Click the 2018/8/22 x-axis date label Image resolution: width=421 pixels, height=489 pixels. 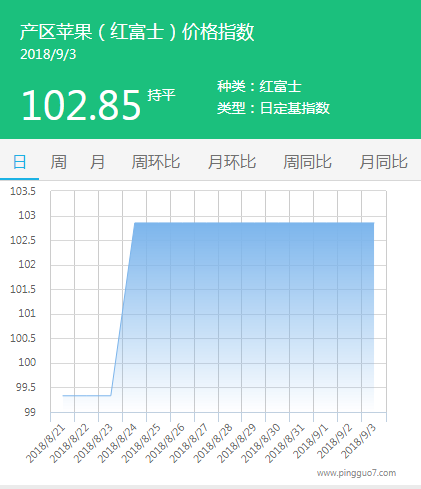click(x=70, y=443)
